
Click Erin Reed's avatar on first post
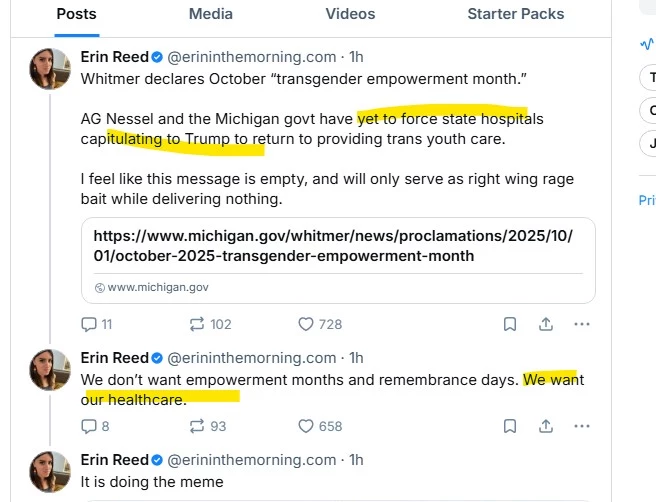(x=50, y=67)
